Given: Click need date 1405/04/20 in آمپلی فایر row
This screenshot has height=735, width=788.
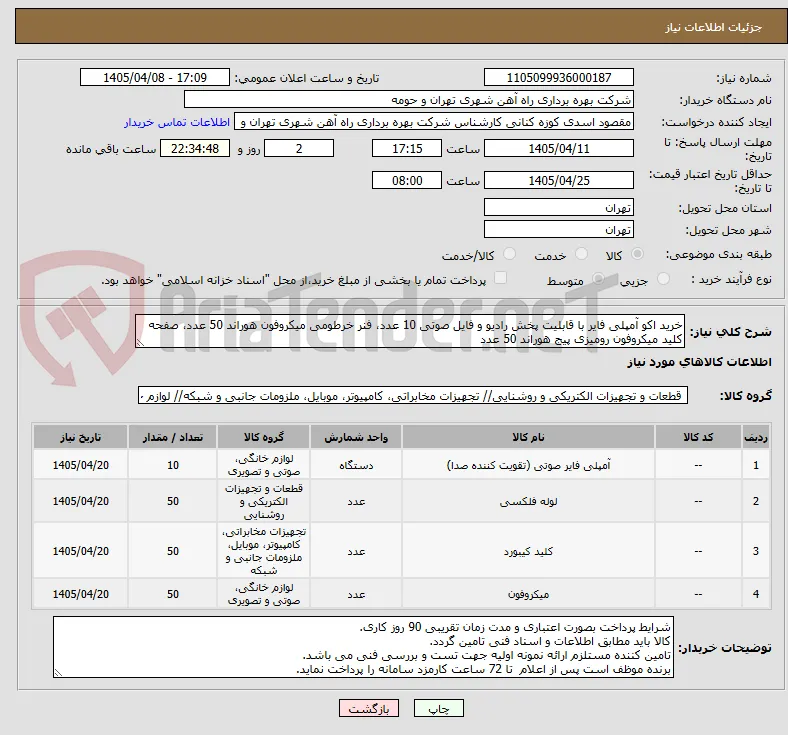Looking at the screenshot, I should click(x=80, y=465).
